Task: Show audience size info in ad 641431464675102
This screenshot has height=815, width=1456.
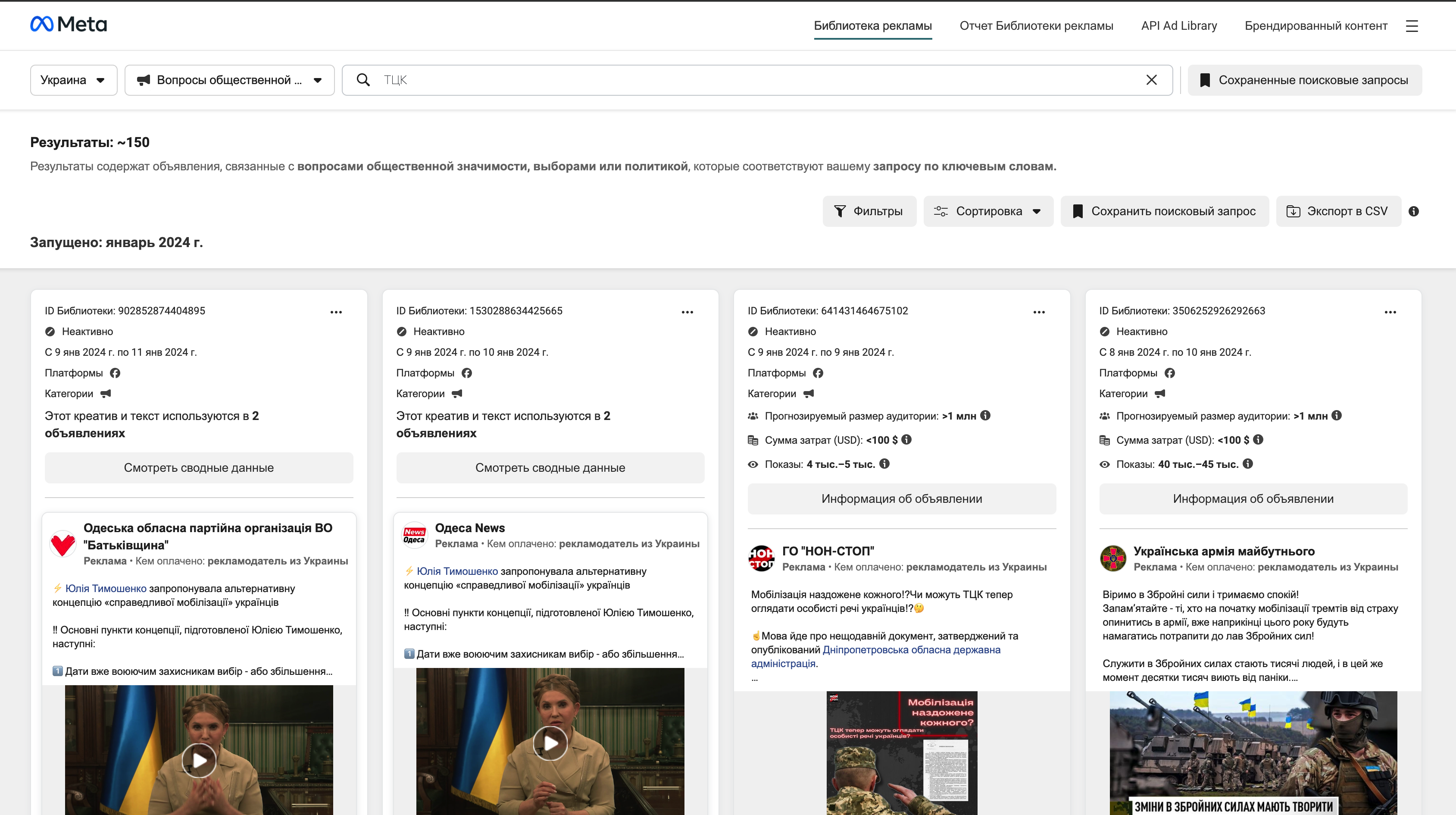Action: (x=985, y=415)
